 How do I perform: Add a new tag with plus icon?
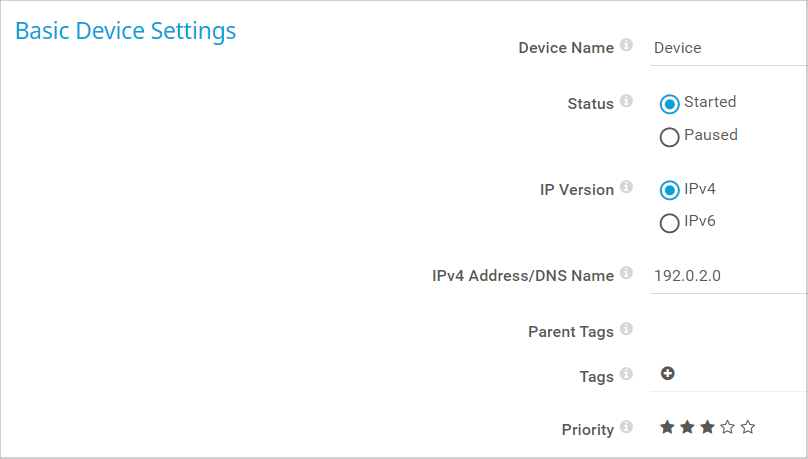click(668, 373)
